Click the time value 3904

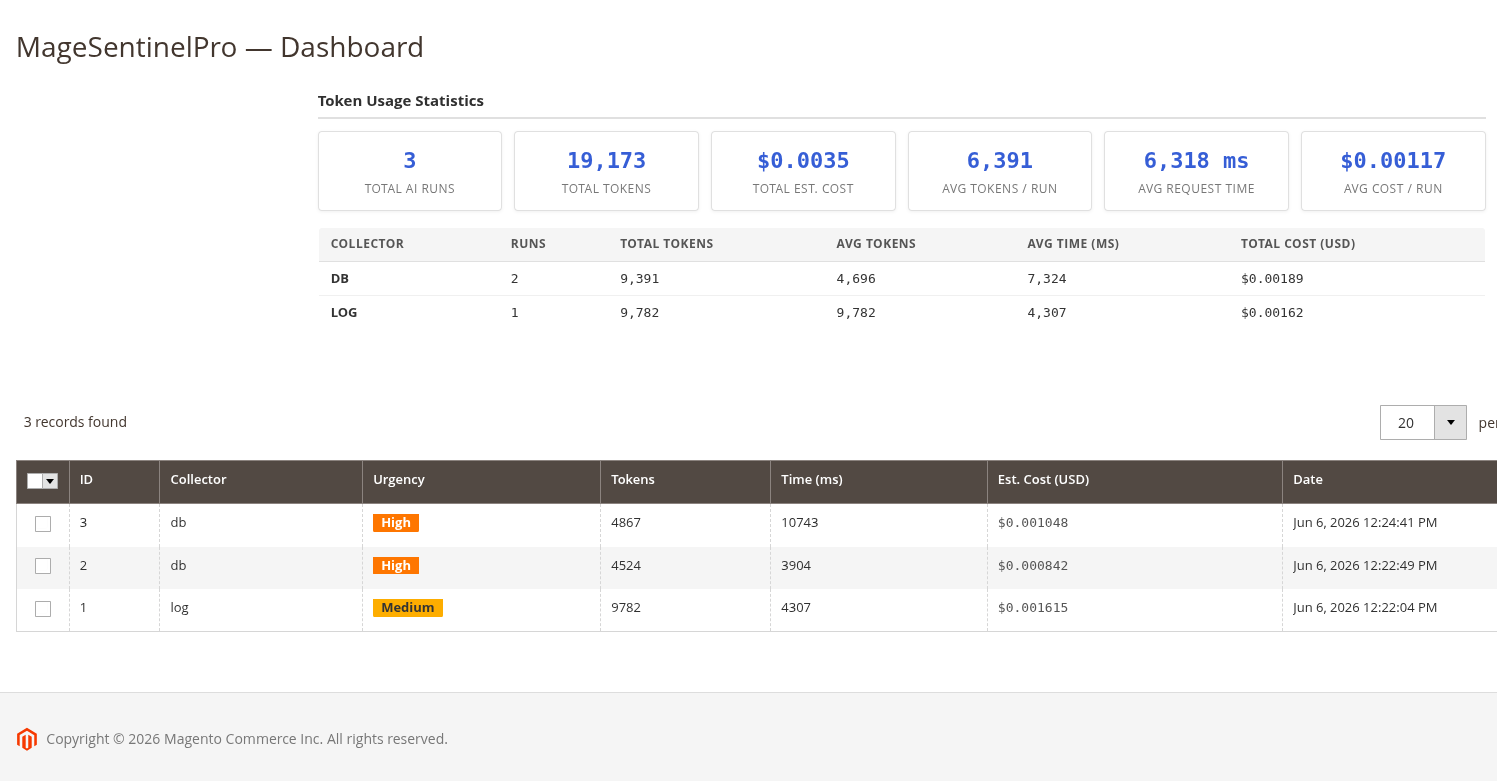point(796,566)
